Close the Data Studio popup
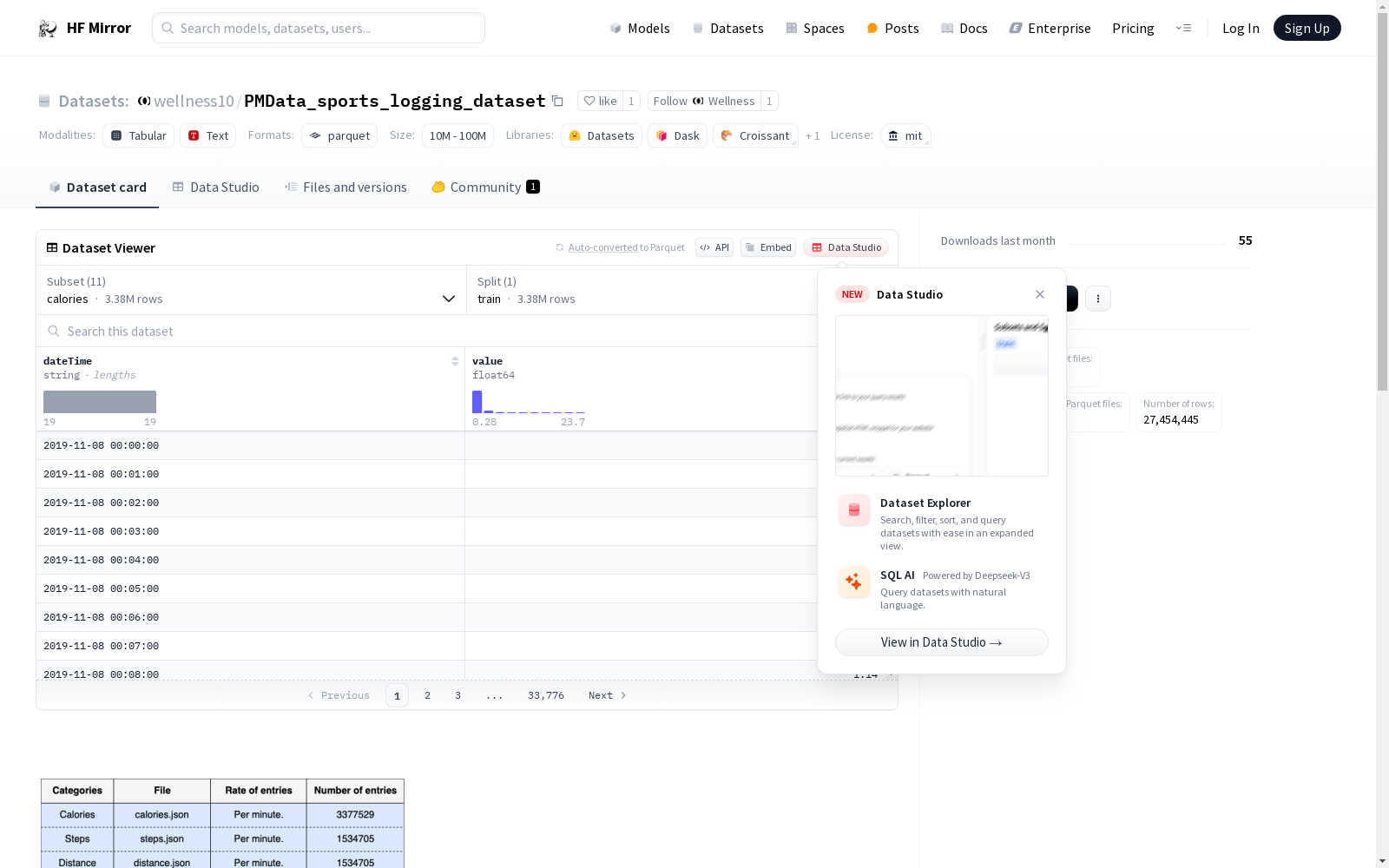The height and width of the screenshot is (868, 1389). (x=1040, y=294)
